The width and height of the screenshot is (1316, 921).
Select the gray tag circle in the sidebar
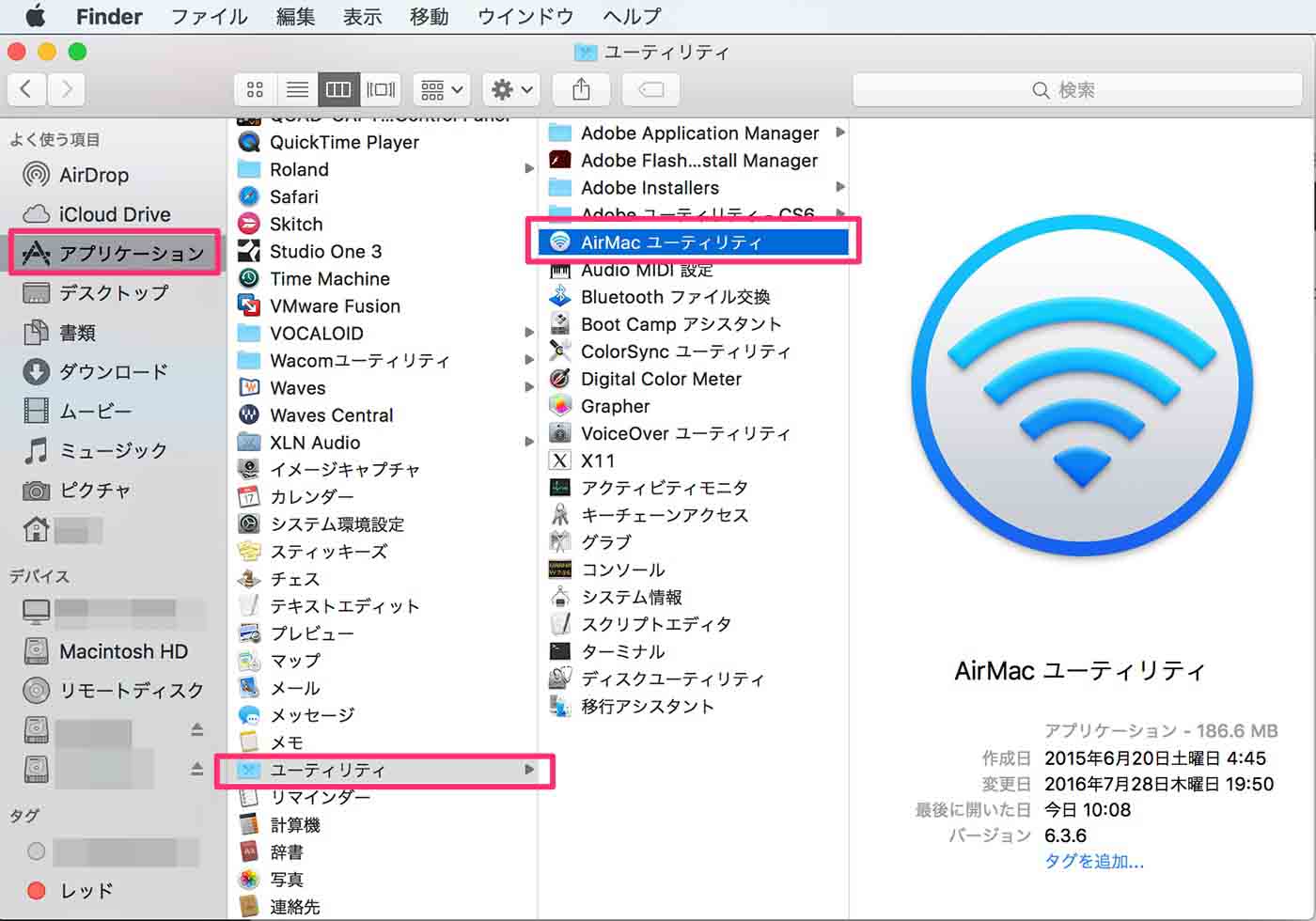point(37,851)
